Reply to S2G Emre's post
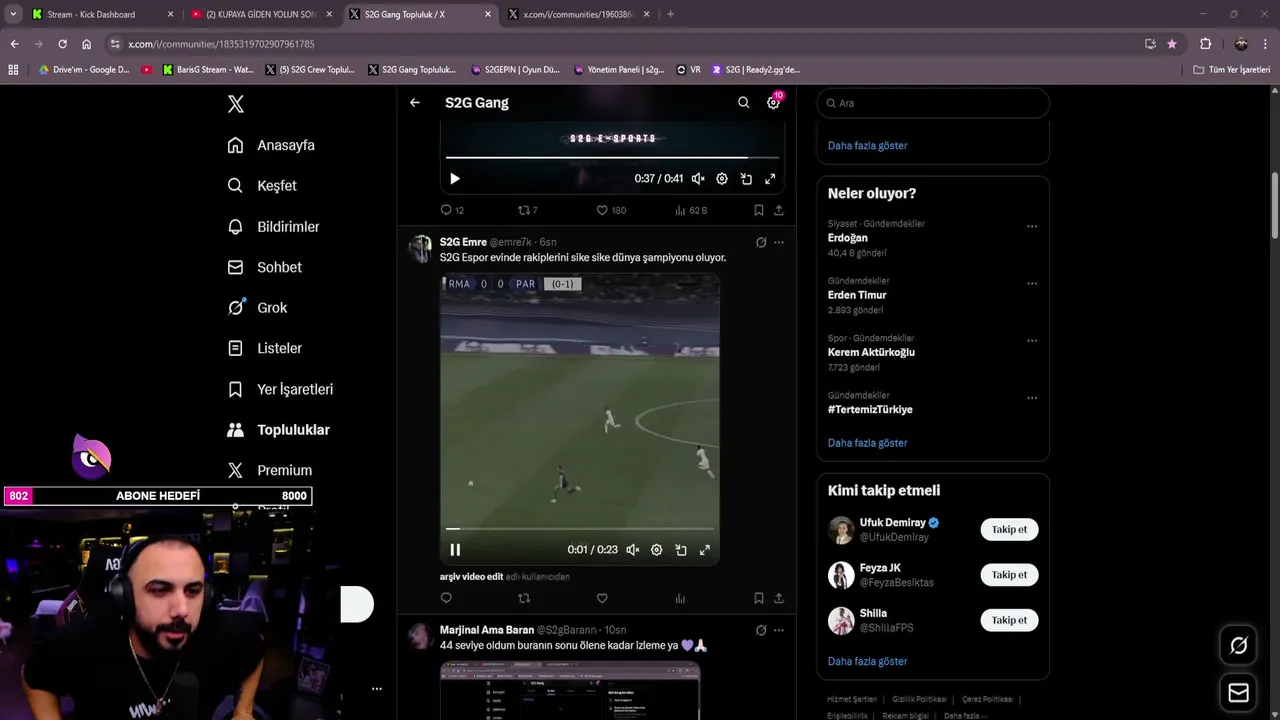Image resolution: width=1280 pixels, height=720 pixels. coord(446,598)
